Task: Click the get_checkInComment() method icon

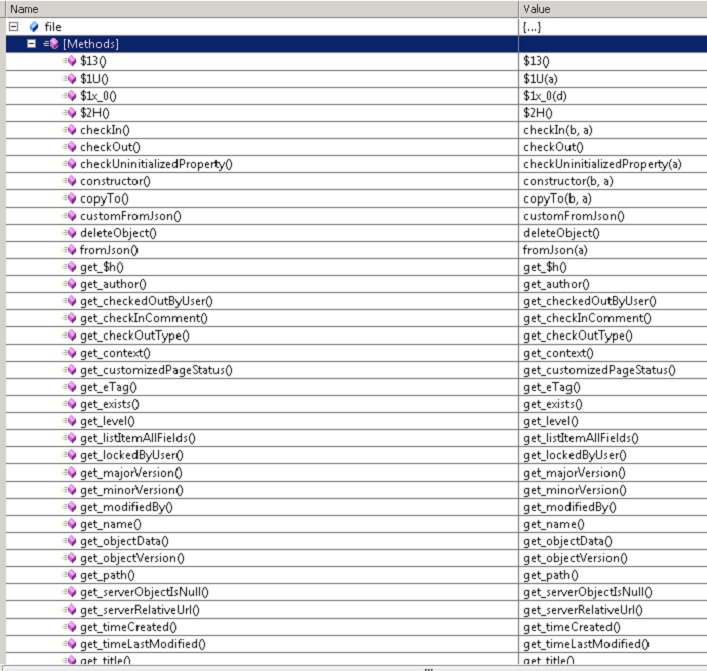Action: [x=70, y=318]
